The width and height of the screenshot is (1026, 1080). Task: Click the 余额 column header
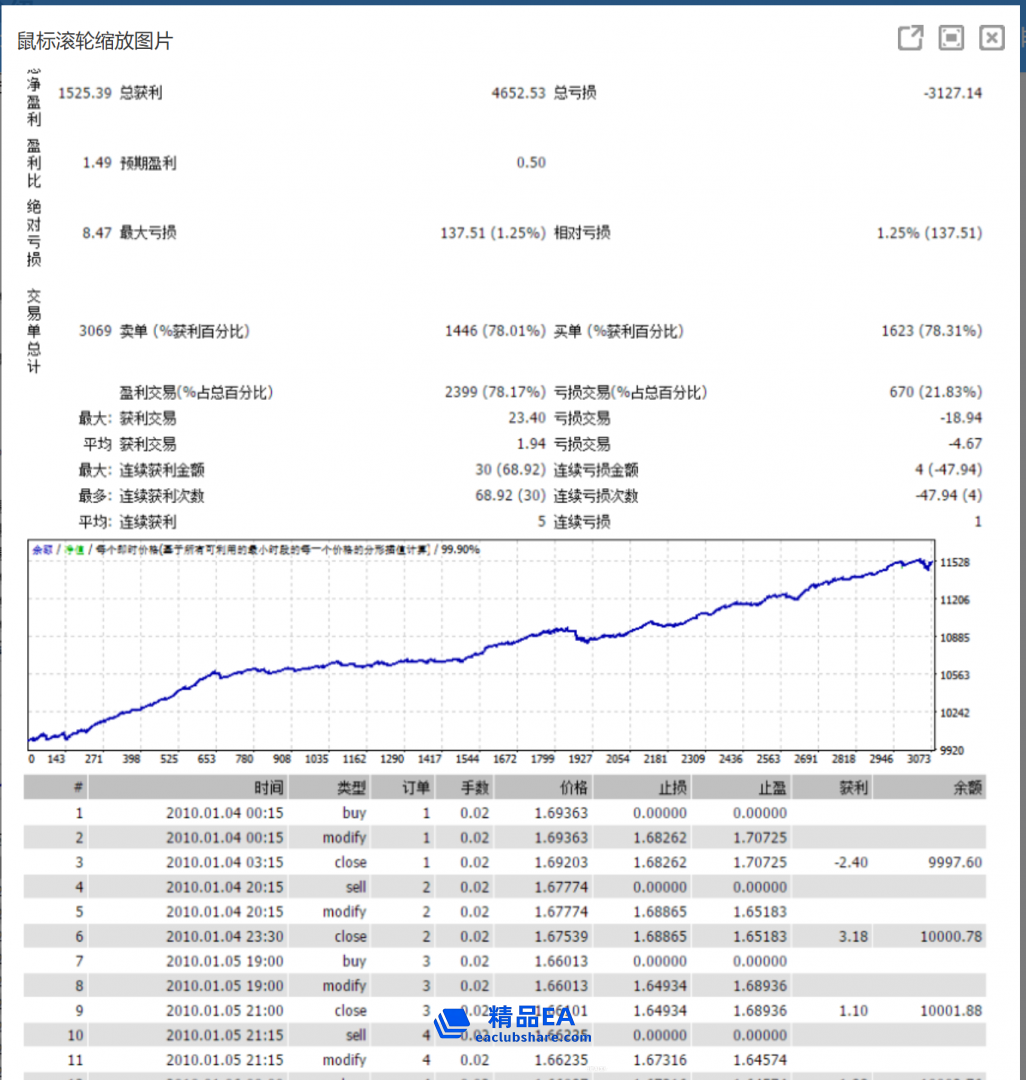[x=967, y=788]
